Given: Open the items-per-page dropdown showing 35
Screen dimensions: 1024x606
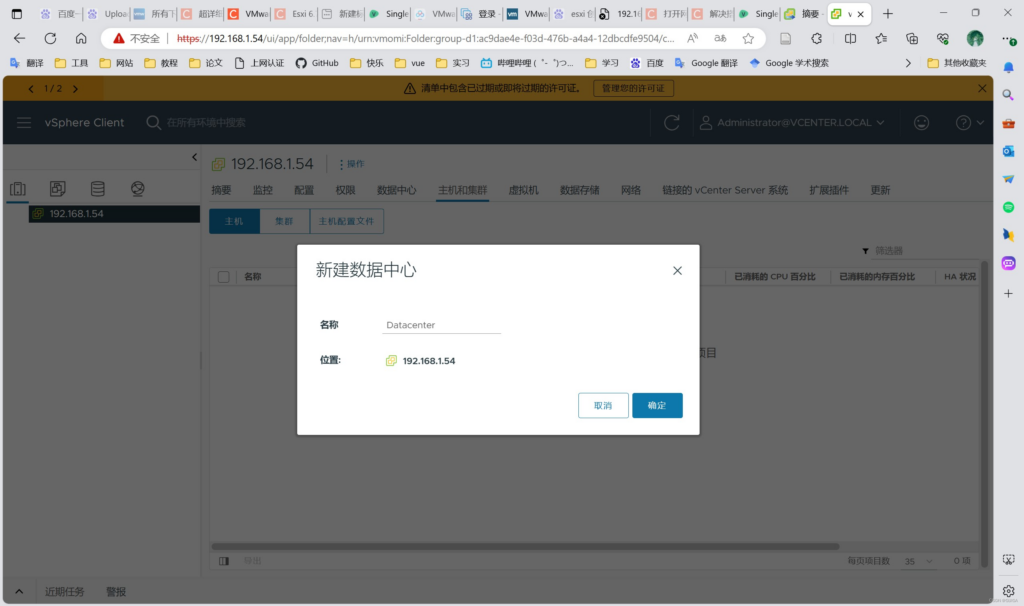Looking at the screenshot, I should [x=914, y=561].
